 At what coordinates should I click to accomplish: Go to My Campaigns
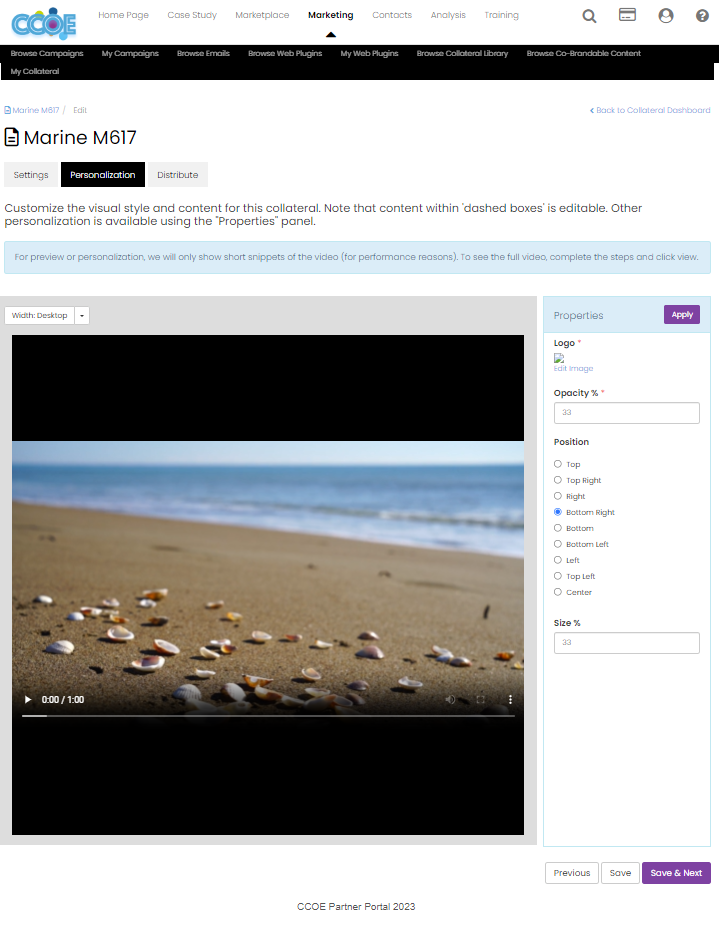[130, 53]
